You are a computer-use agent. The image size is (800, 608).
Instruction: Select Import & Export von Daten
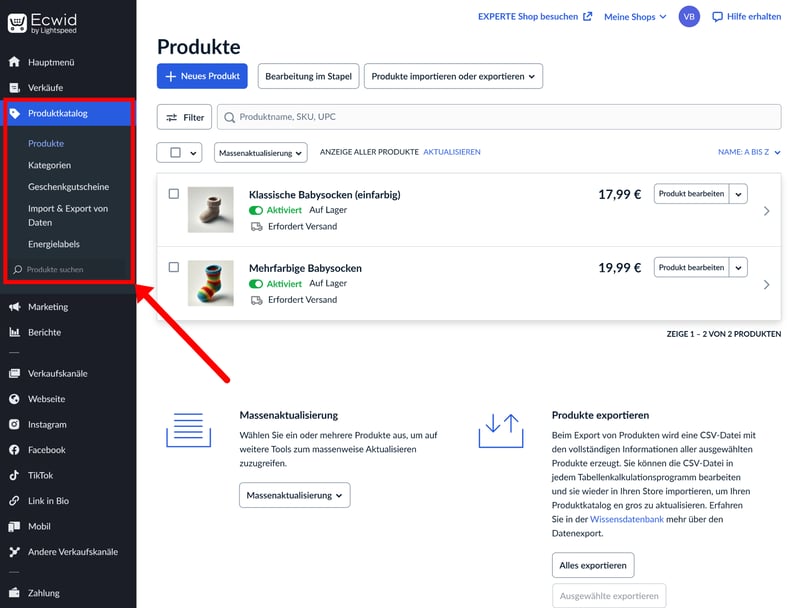point(68,215)
